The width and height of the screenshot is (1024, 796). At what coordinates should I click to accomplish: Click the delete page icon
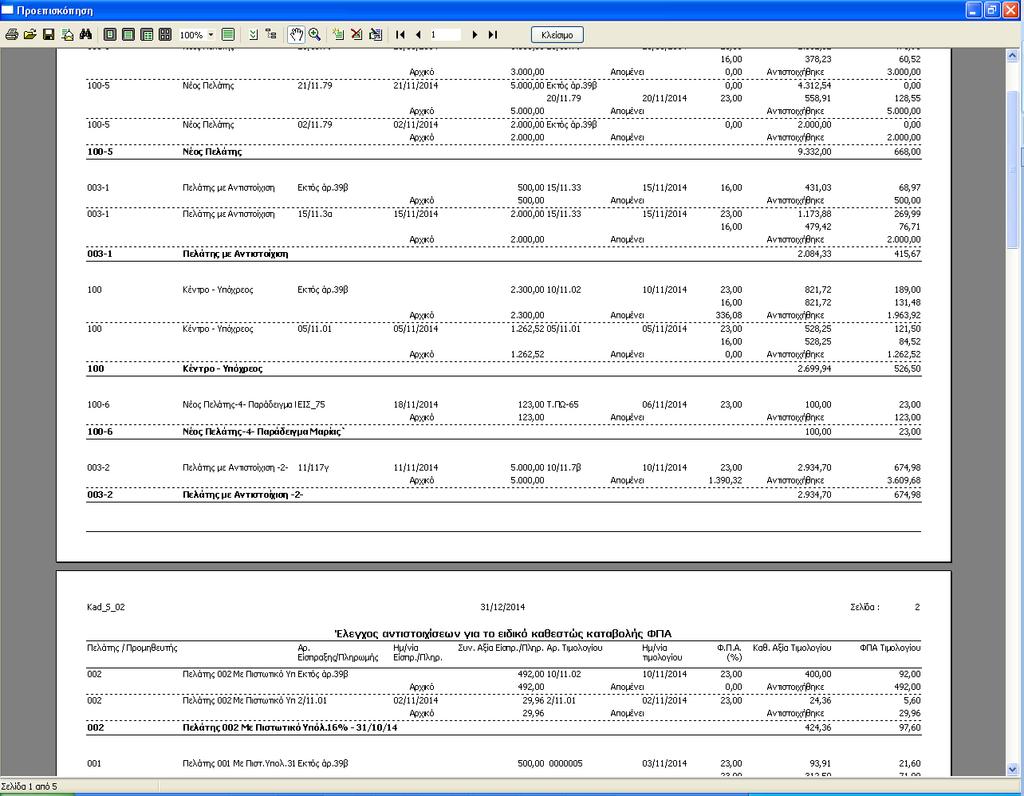(x=357, y=35)
